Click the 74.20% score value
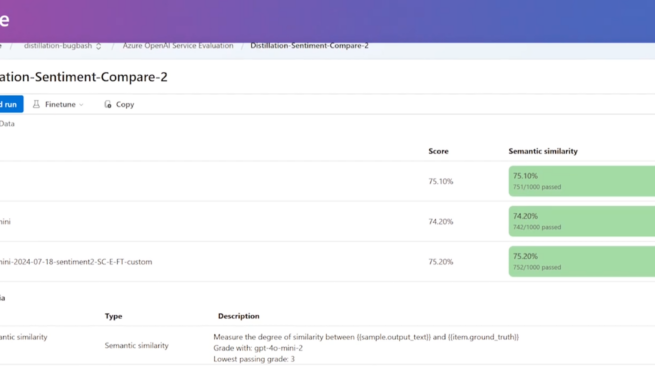This screenshot has height=368, width=655. 441,221
